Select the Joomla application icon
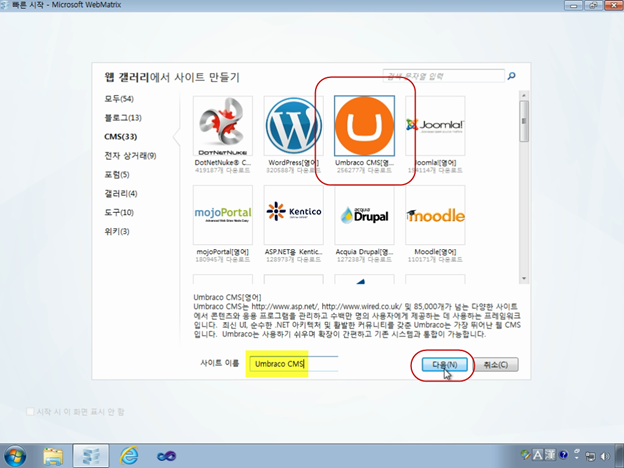 click(x=435, y=126)
